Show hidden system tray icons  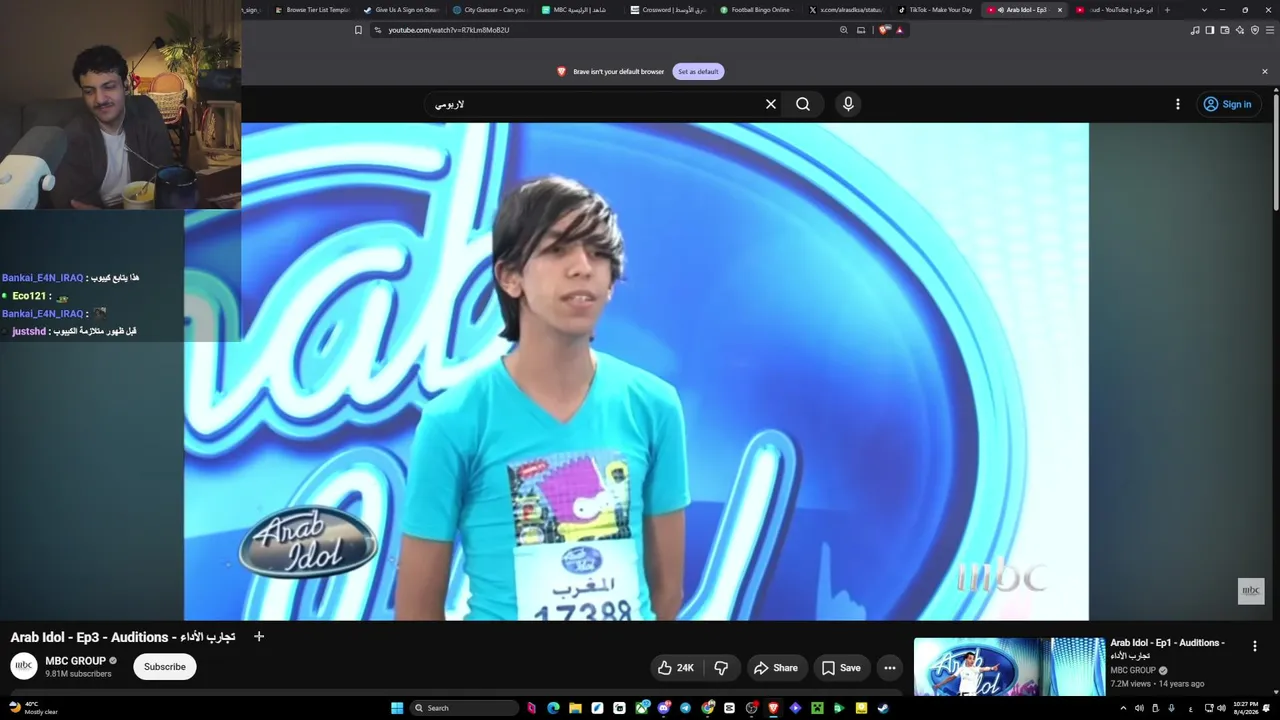click(1123, 708)
